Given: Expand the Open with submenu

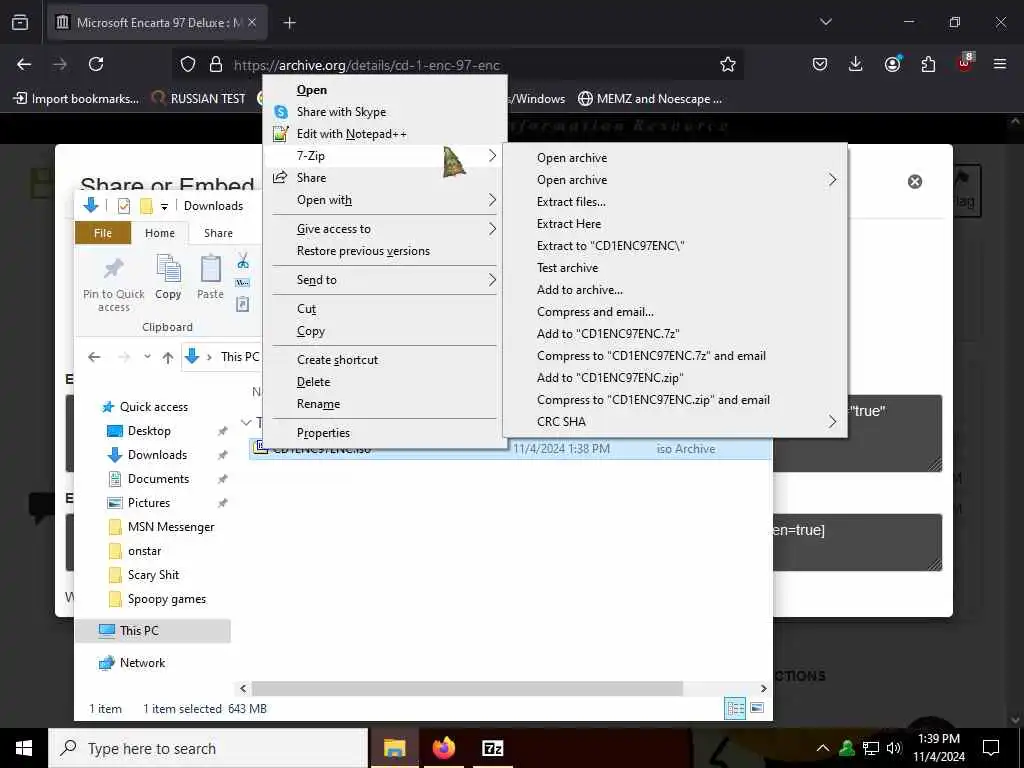Looking at the screenshot, I should click(385, 200).
